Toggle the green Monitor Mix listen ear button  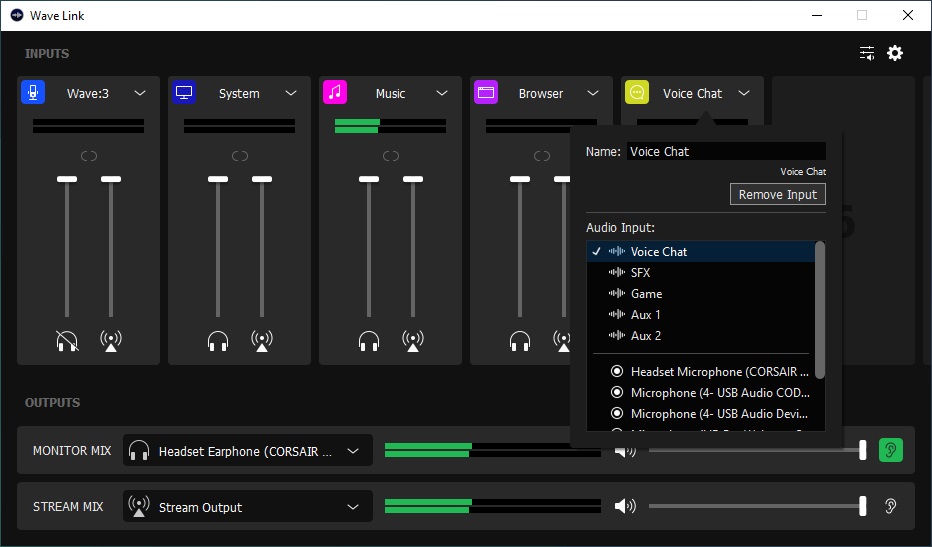[x=890, y=450]
